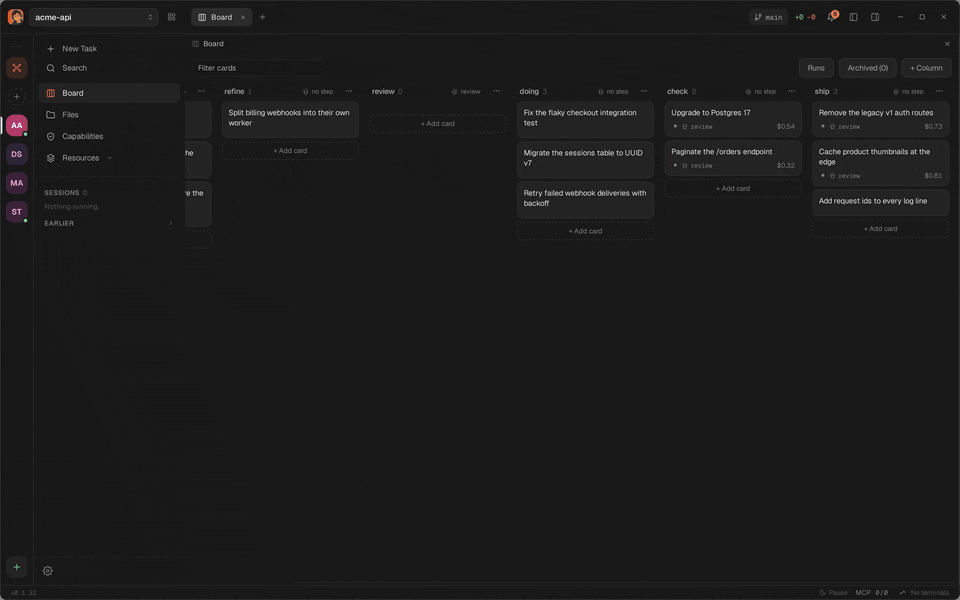The image size is (960, 600).
Task: Click the Filter cards input field
Action: [258, 68]
